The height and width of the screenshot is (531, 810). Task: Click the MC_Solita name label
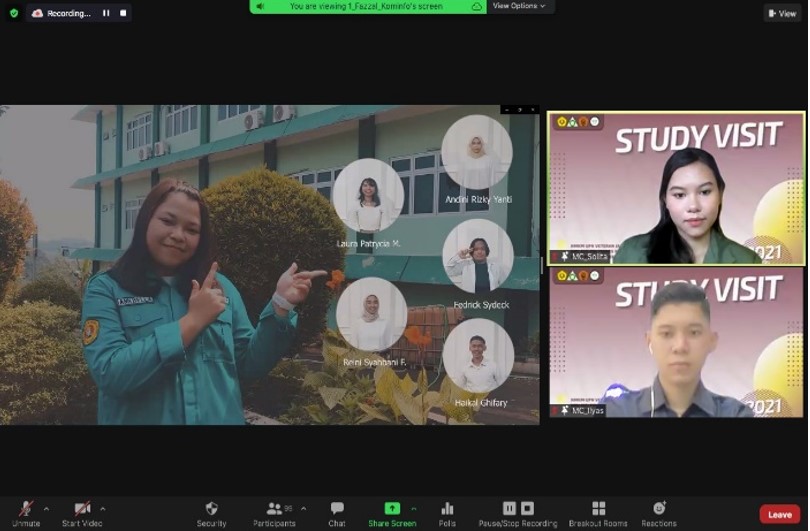(x=589, y=256)
